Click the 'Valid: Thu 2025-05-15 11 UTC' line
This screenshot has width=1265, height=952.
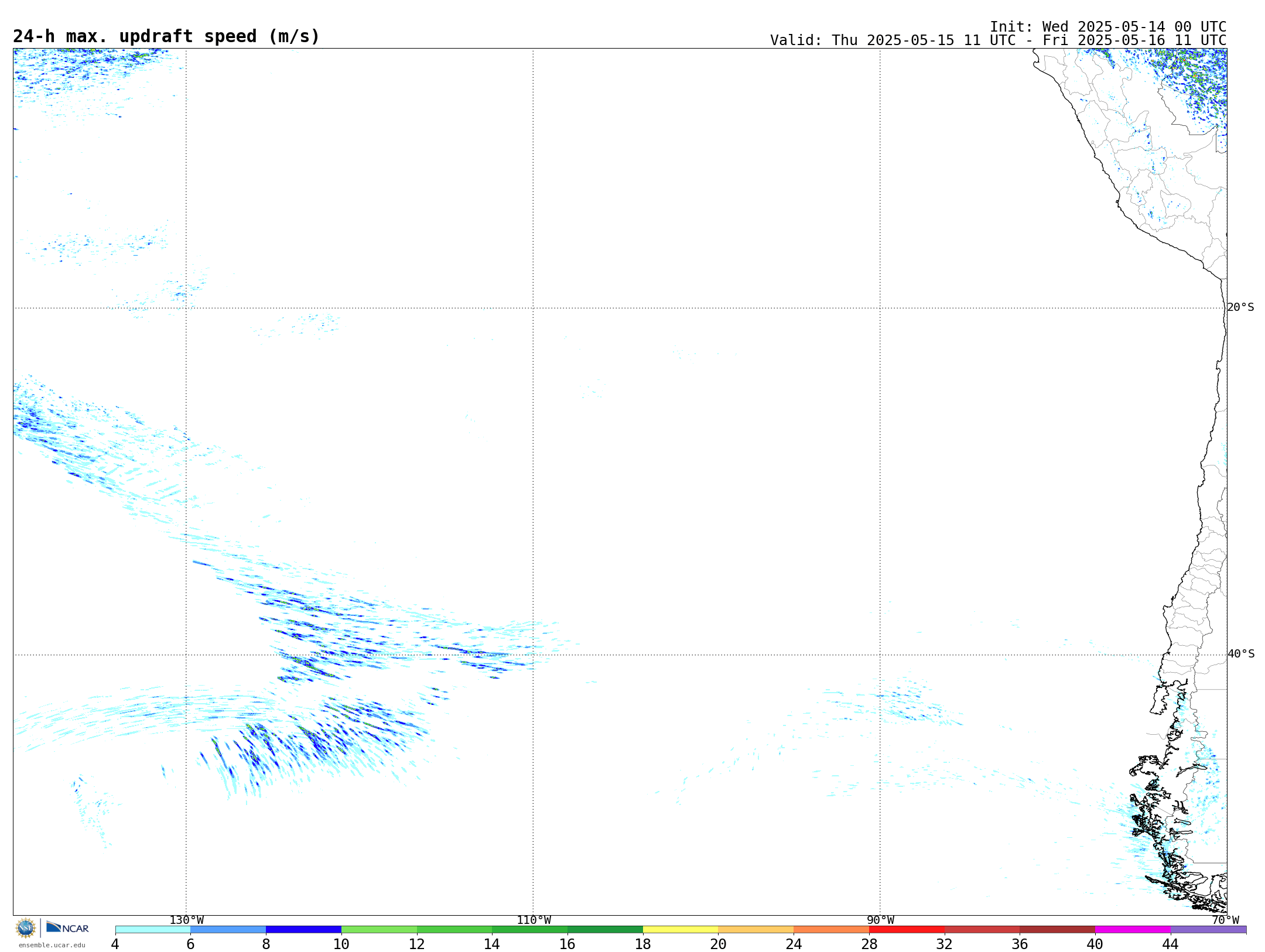[998, 40]
